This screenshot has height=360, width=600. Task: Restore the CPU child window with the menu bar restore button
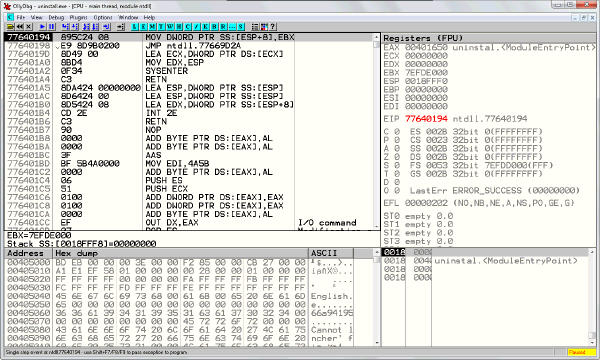[584, 17]
